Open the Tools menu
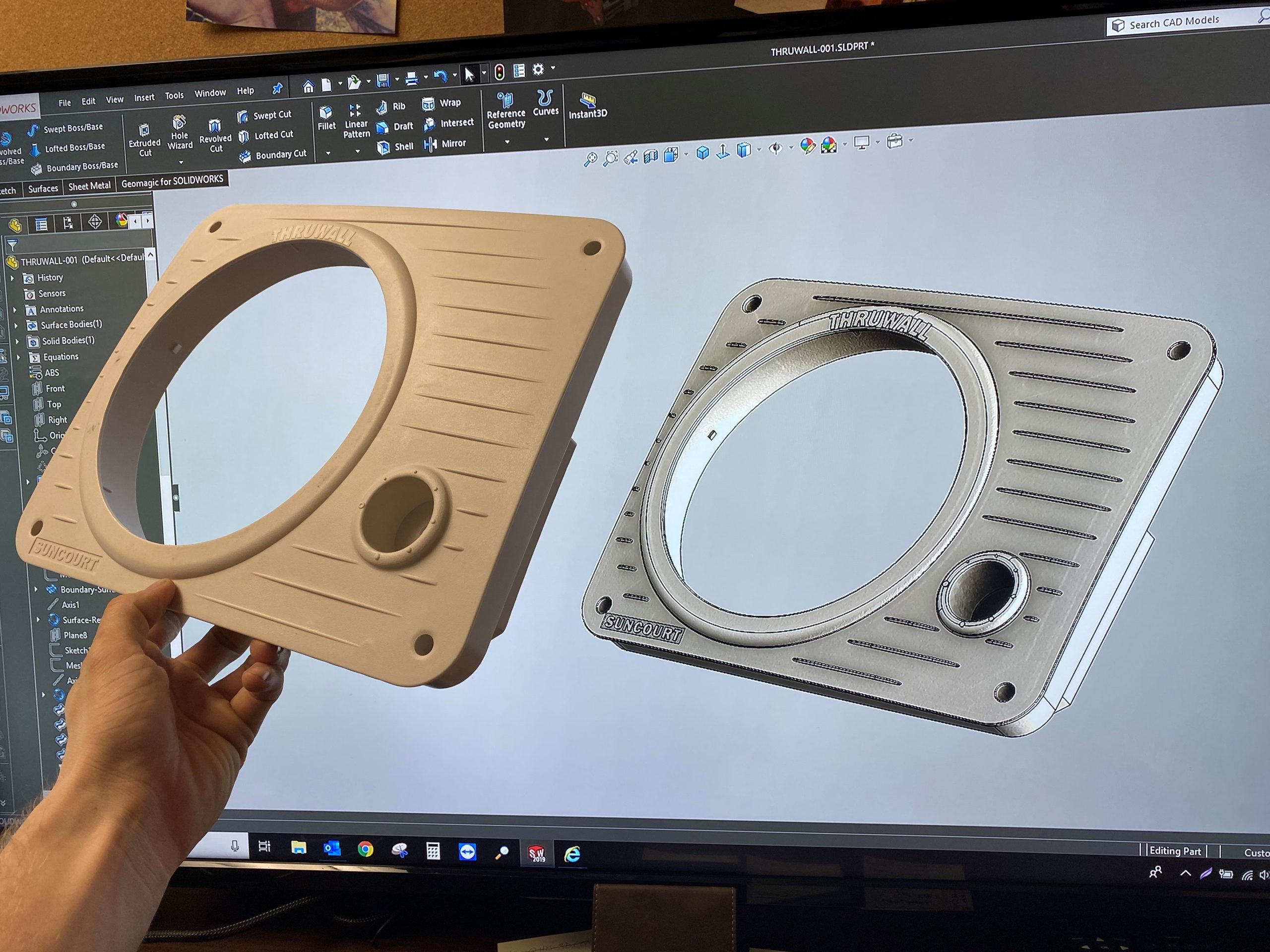The image size is (1270, 952). (x=174, y=95)
